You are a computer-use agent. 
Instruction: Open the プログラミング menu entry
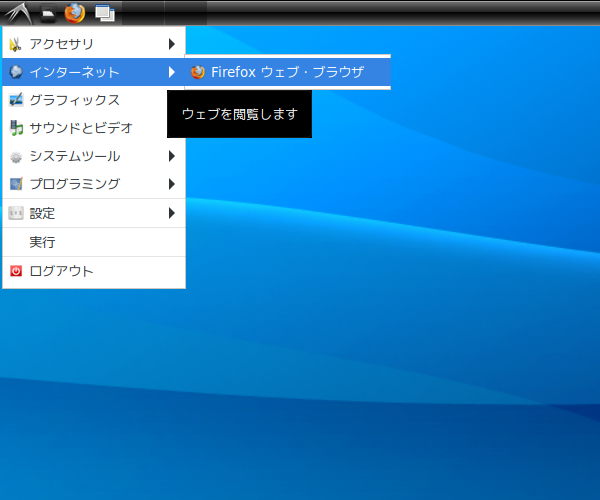94,184
